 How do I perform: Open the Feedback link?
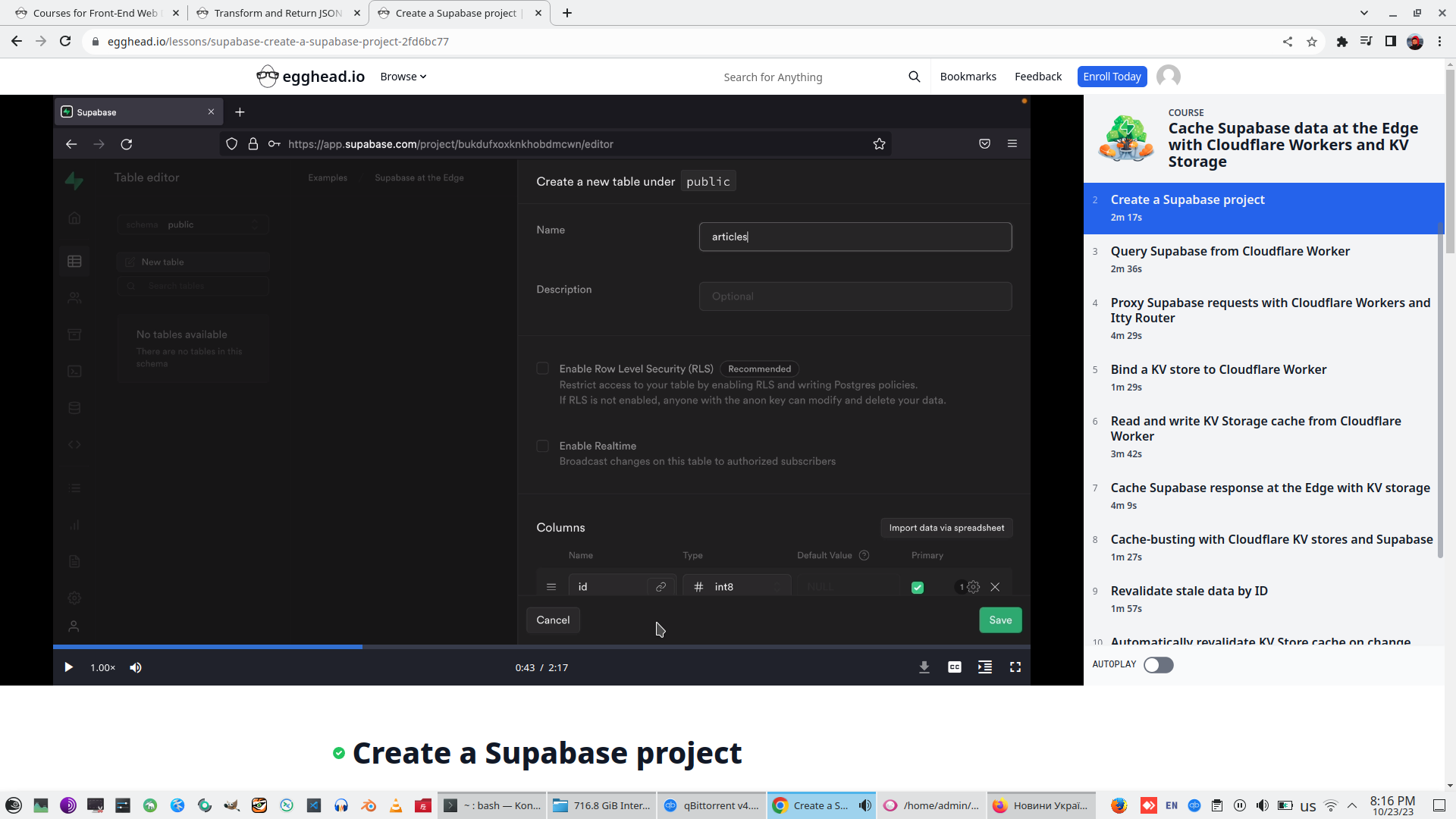coord(1037,77)
